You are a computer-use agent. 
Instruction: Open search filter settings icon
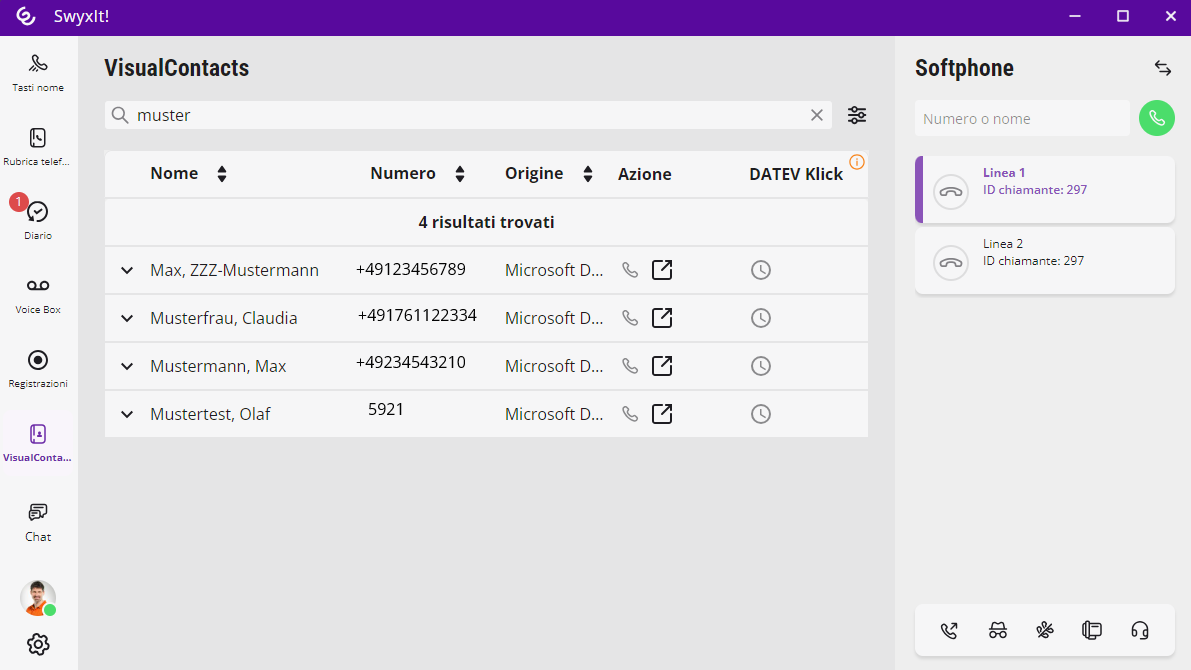click(857, 115)
